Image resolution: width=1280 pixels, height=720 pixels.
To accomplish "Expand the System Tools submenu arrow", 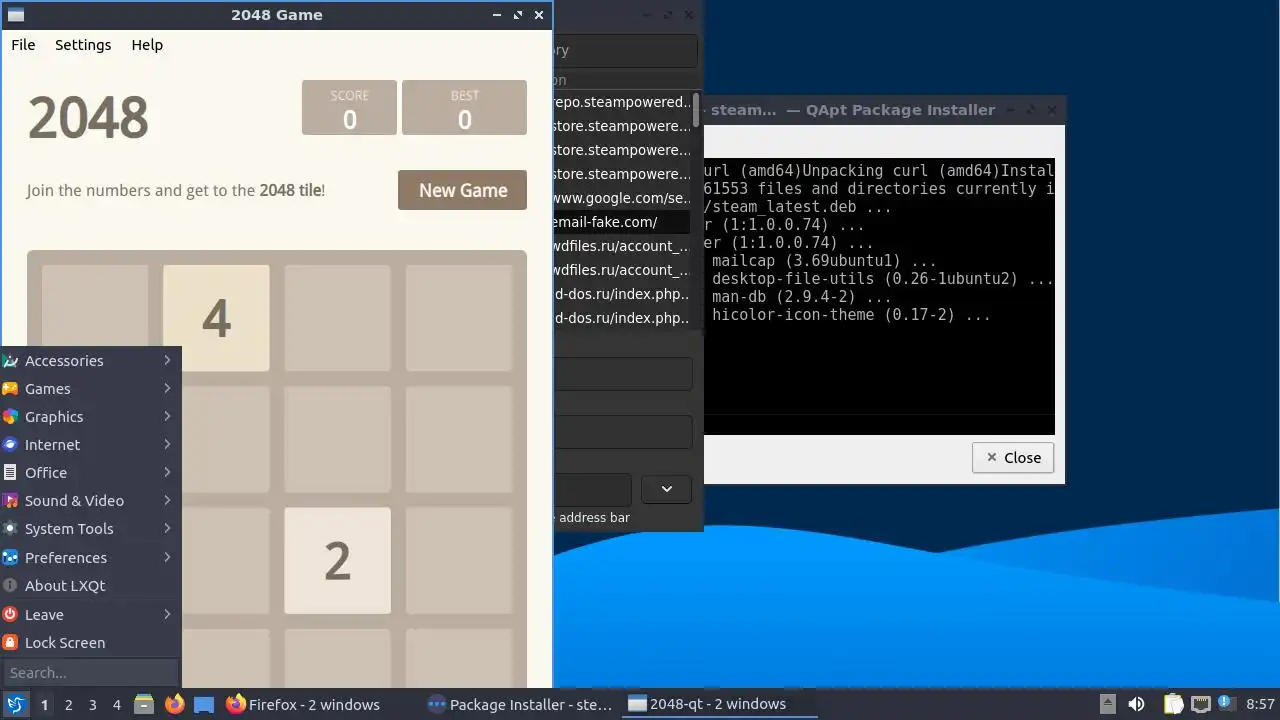I will [167, 528].
